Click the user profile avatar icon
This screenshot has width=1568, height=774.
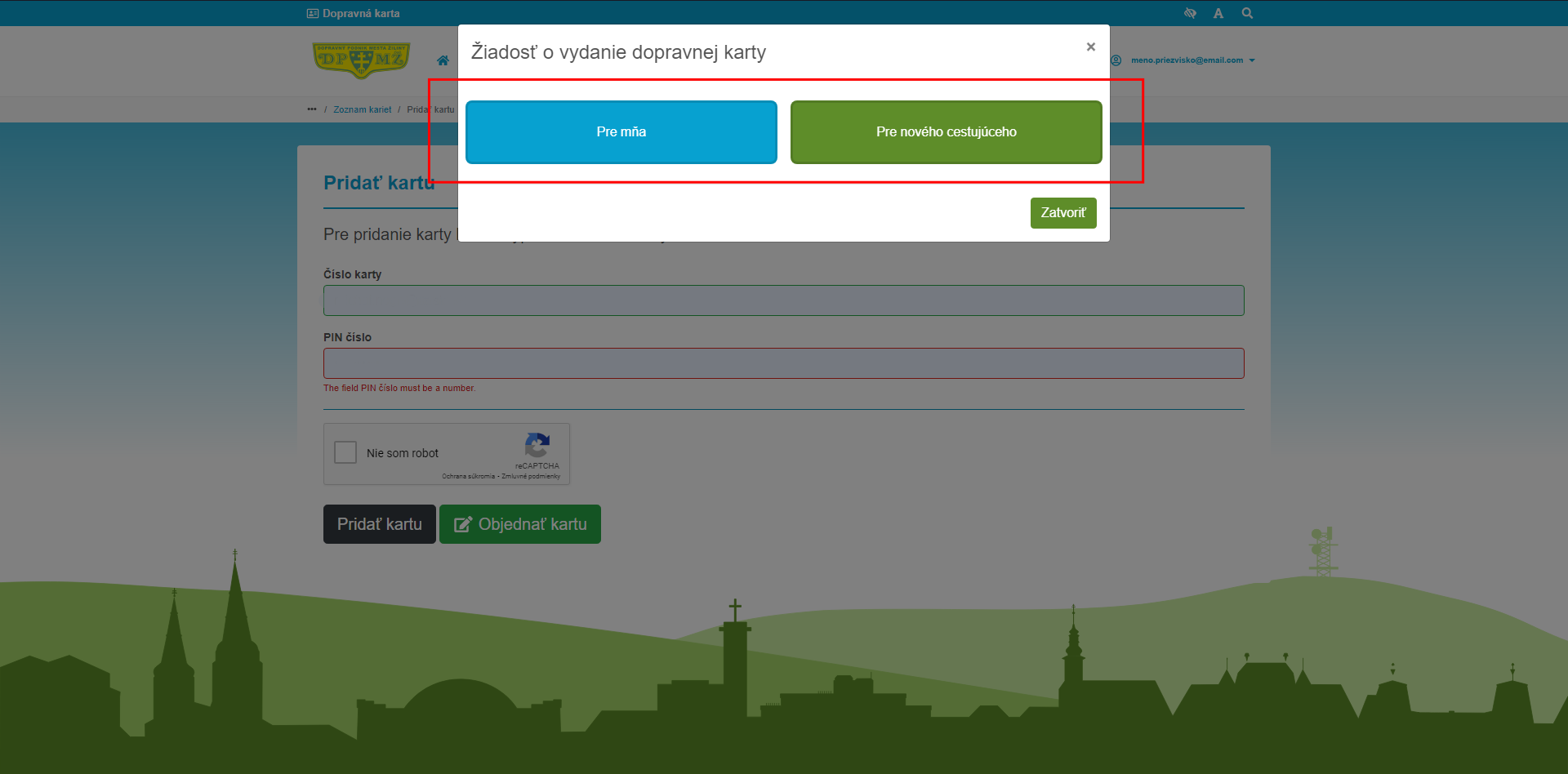(x=1116, y=60)
